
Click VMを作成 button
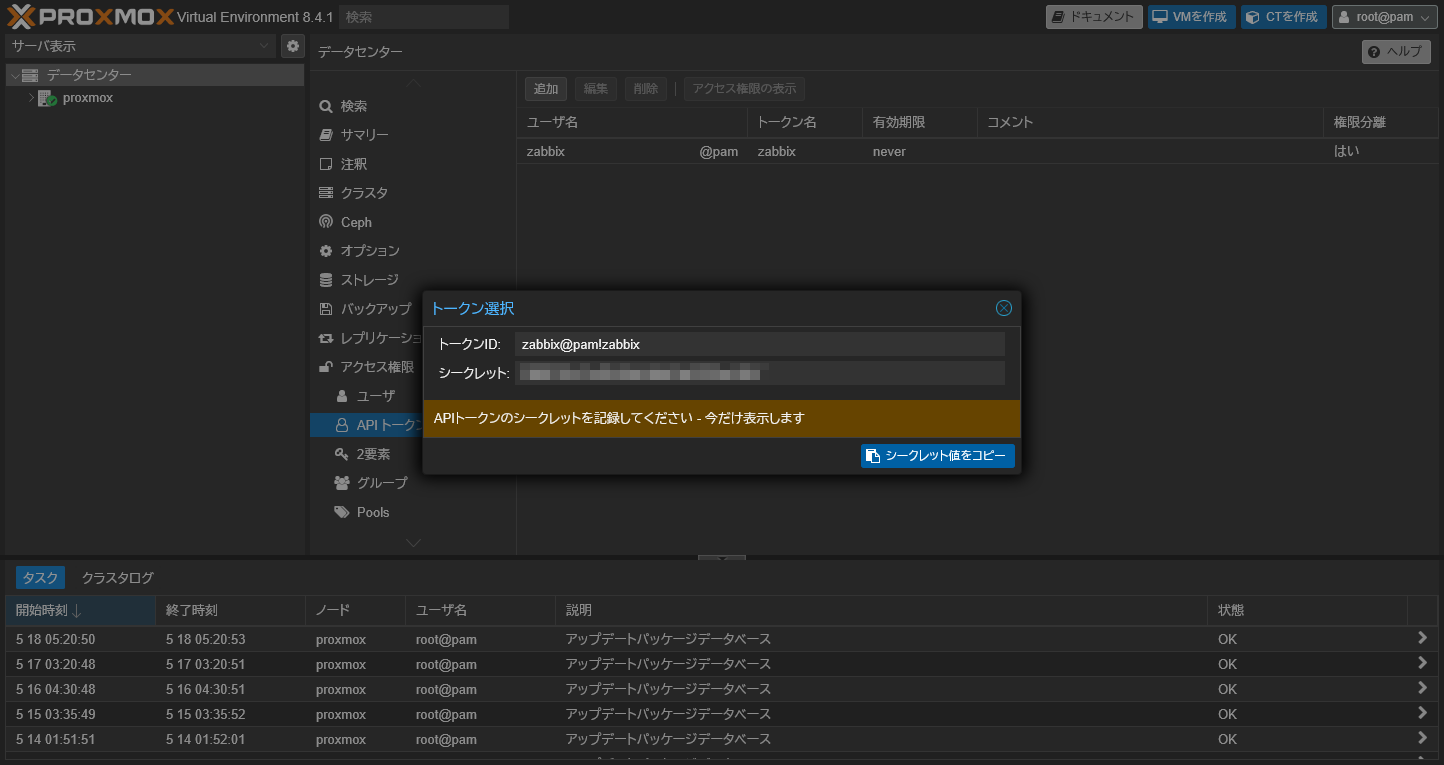(1192, 17)
